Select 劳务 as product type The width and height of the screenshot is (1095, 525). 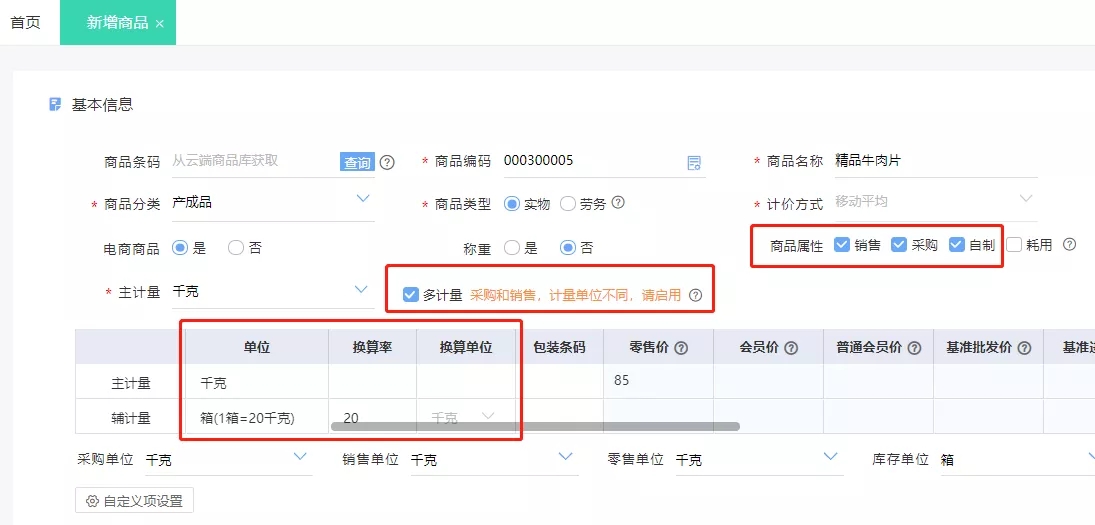[569, 204]
